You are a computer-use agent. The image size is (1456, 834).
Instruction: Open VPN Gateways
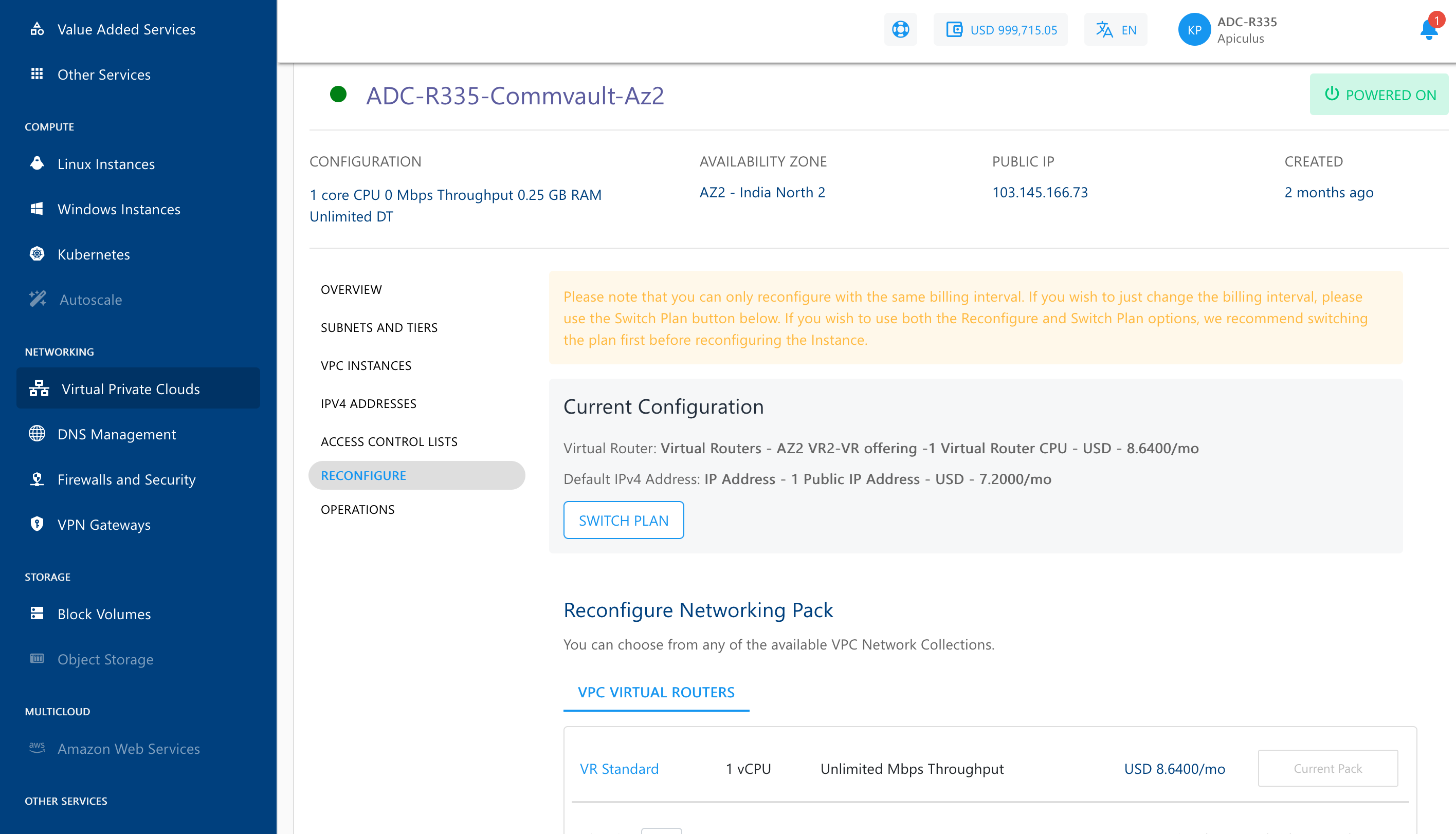click(x=104, y=525)
